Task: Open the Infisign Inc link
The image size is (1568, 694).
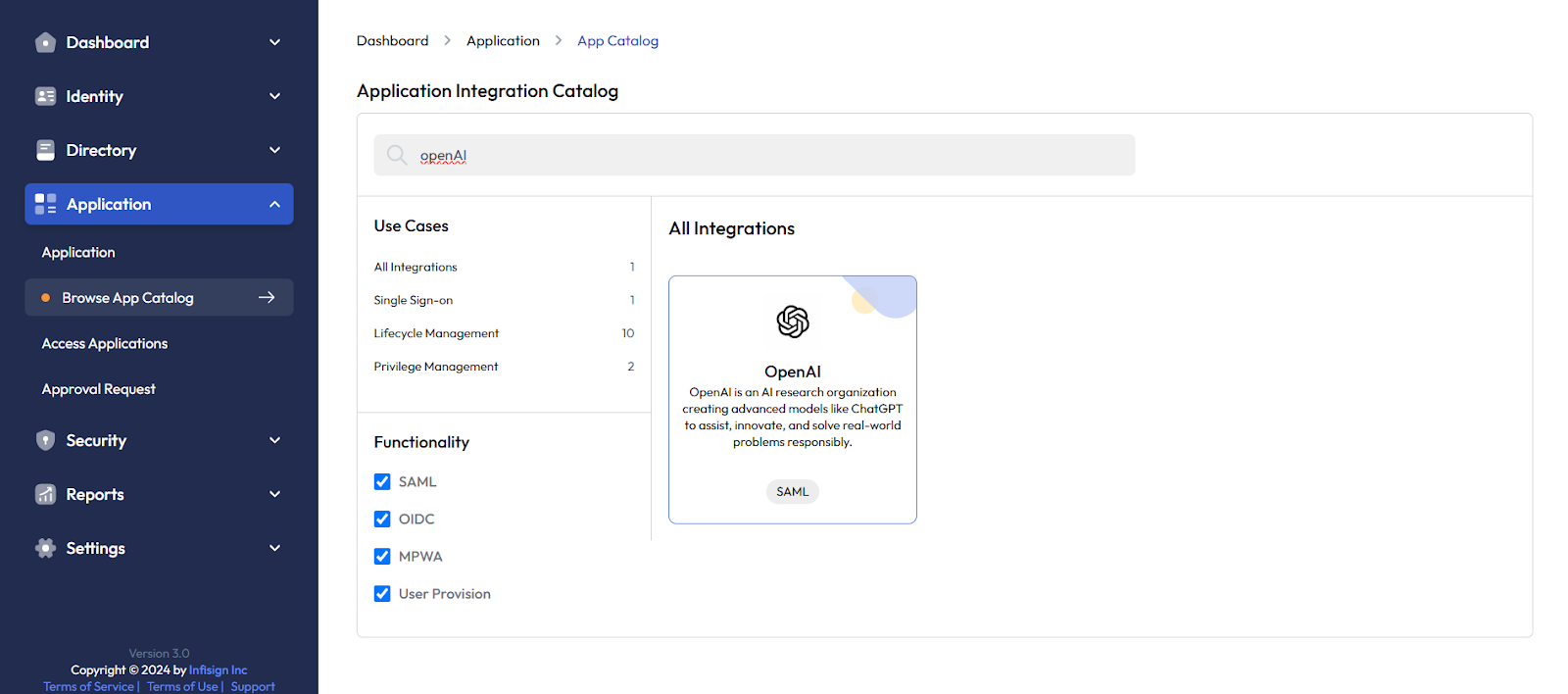Action: [x=218, y=669]
